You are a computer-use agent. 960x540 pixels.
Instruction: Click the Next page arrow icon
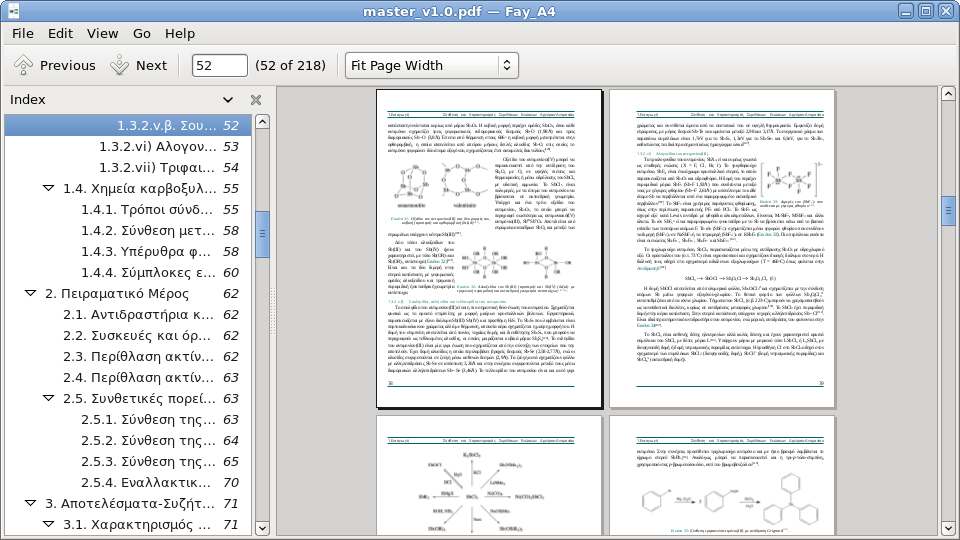point(120,66)
